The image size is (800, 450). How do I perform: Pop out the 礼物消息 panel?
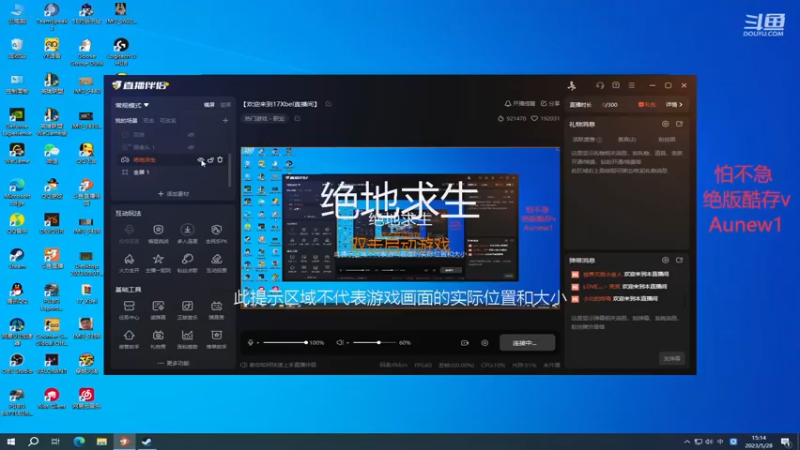point(680,124)
